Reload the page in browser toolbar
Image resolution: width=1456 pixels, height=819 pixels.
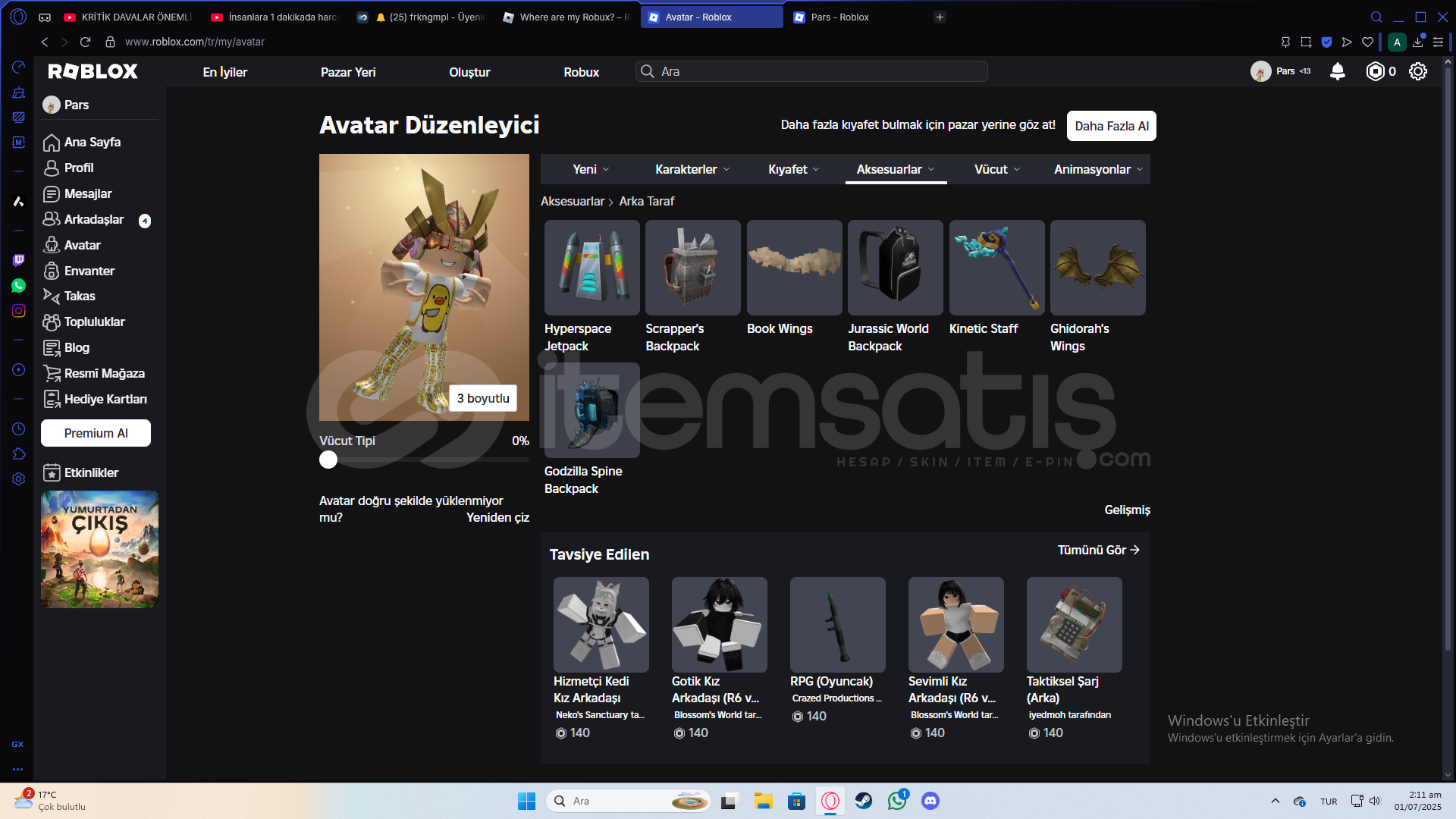point(85,42)
